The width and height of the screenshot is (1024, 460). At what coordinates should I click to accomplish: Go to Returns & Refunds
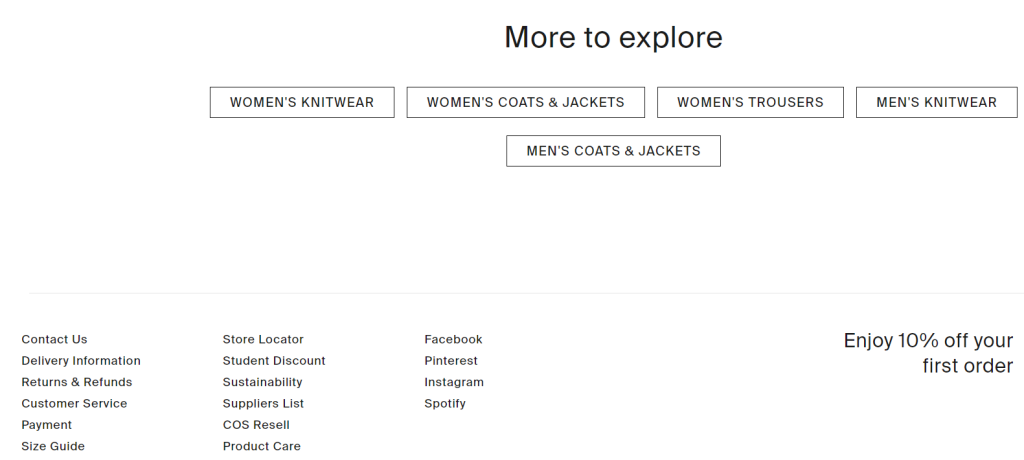pos(77,382)
